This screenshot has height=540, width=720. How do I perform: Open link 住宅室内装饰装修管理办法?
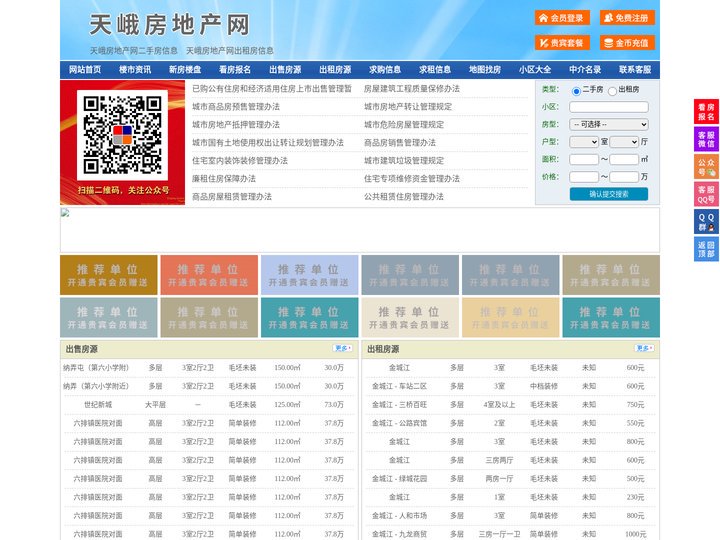point(240,161)
